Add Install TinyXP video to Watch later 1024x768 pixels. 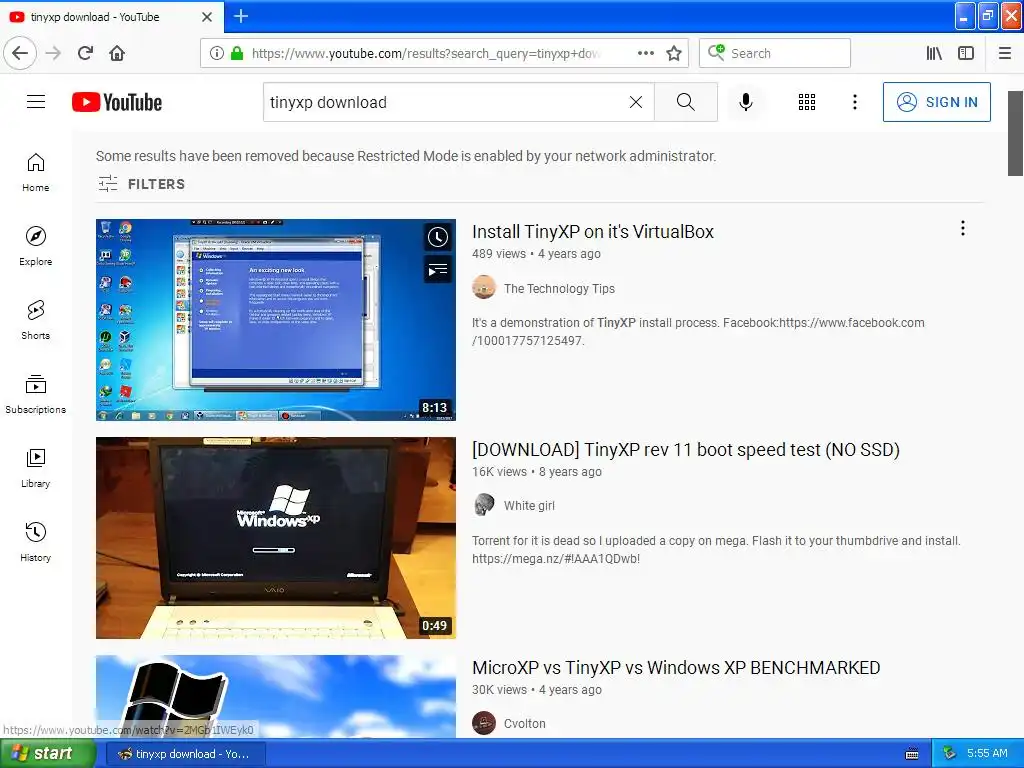[x=438, y=237]
